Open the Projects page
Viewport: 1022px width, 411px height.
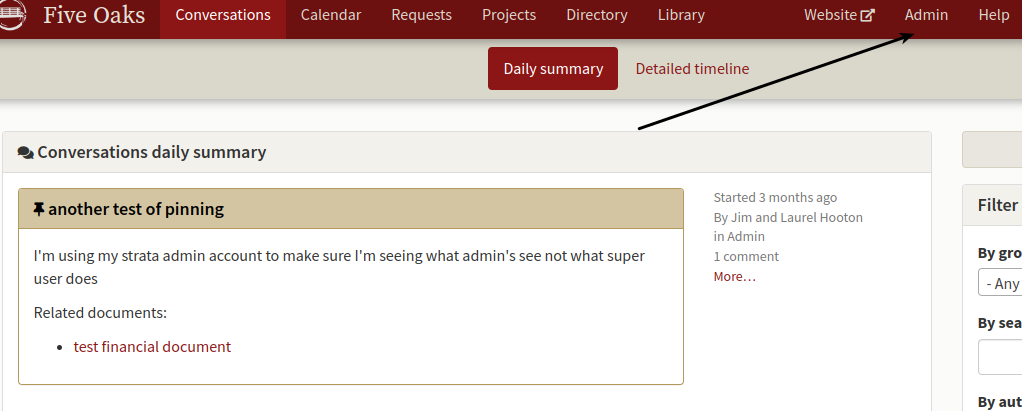(509, 15)
